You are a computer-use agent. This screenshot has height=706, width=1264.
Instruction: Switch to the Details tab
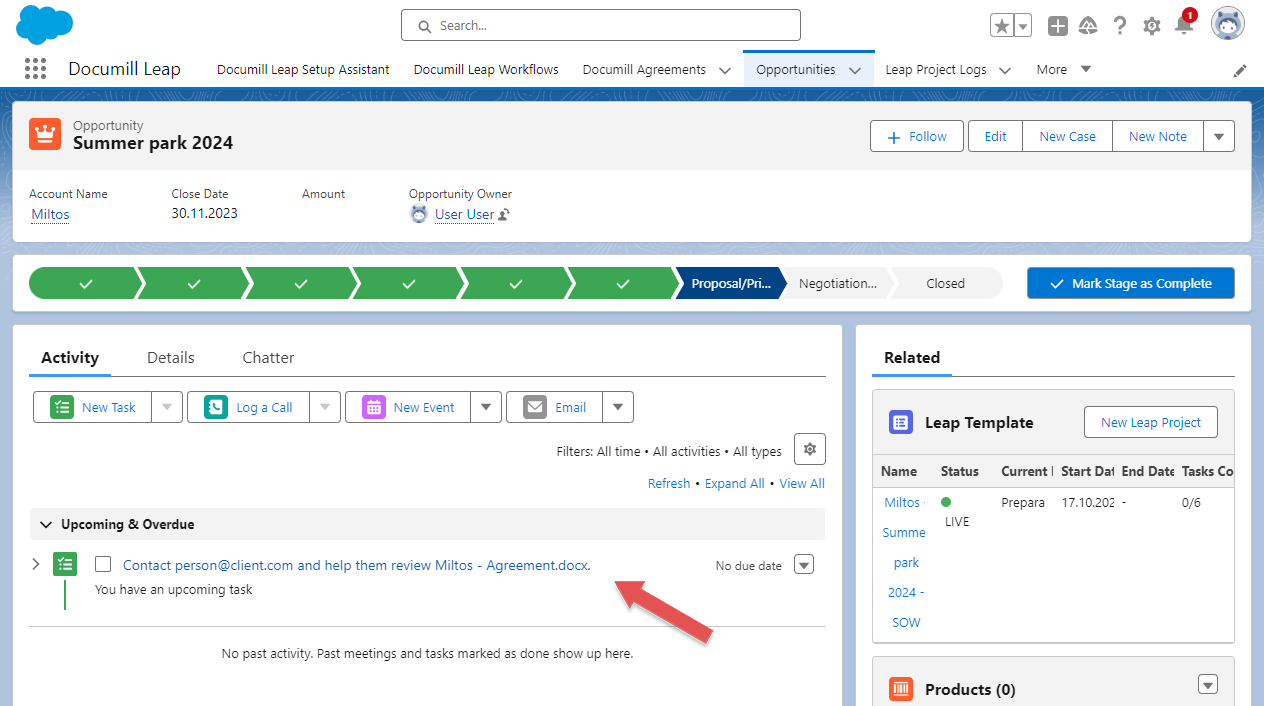pyautogui.click(x=170, y=357)
